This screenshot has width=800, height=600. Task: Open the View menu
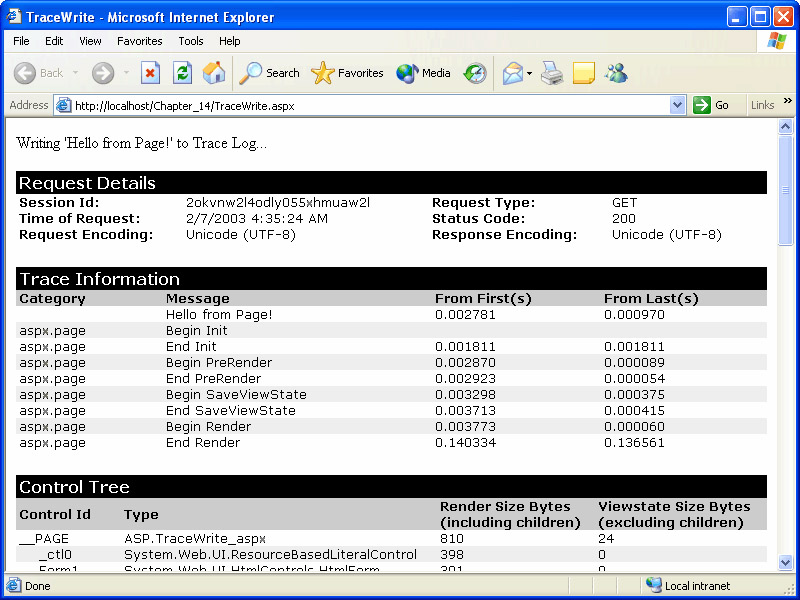(90, 41)
